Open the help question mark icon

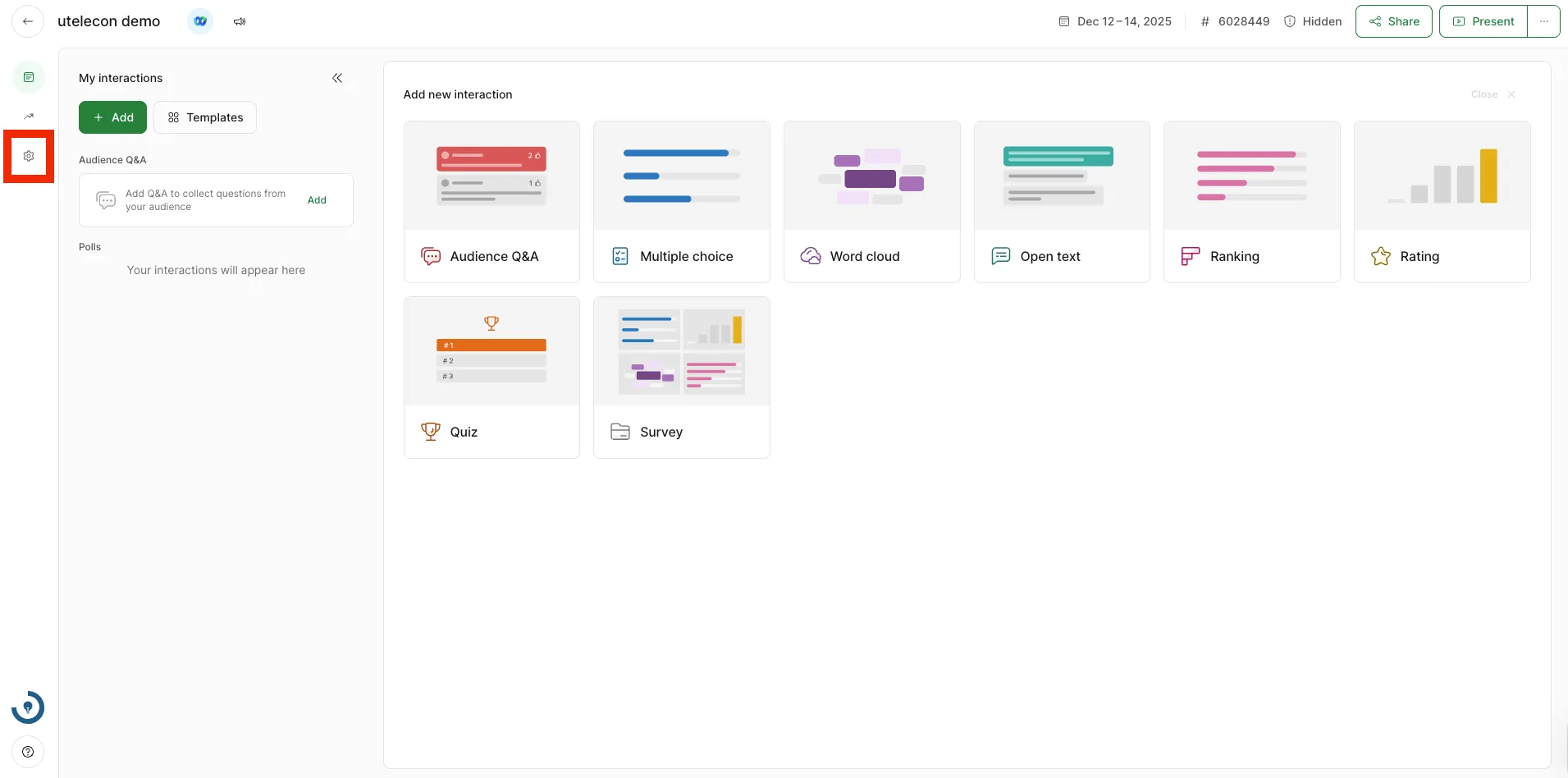(28, 752)
